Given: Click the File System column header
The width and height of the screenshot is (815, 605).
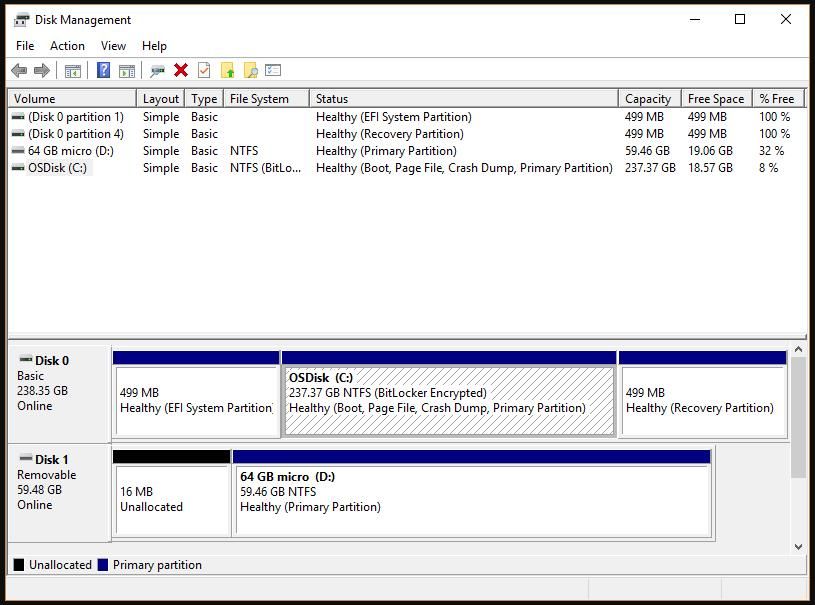Looking at the screenshot, I should tap(259, 98).
